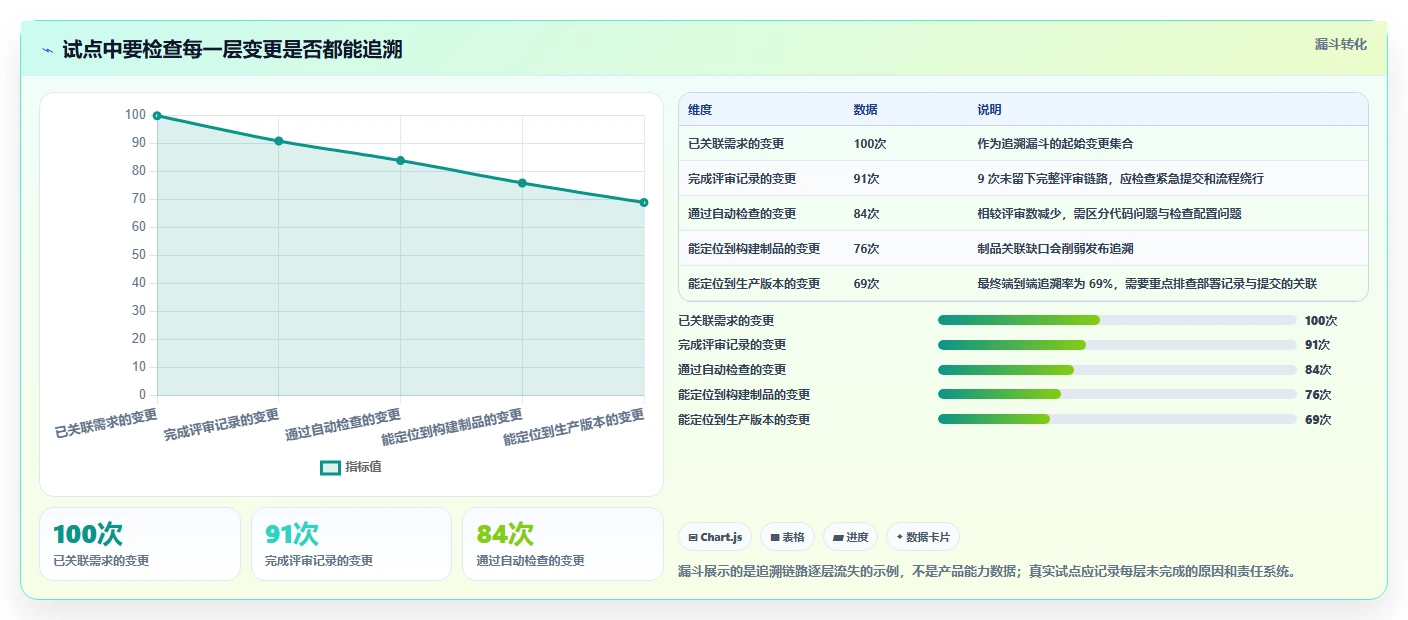Screen dimensions: 1408x620
Task: Click the 100次 stat card
Action: tap(140, 544)
